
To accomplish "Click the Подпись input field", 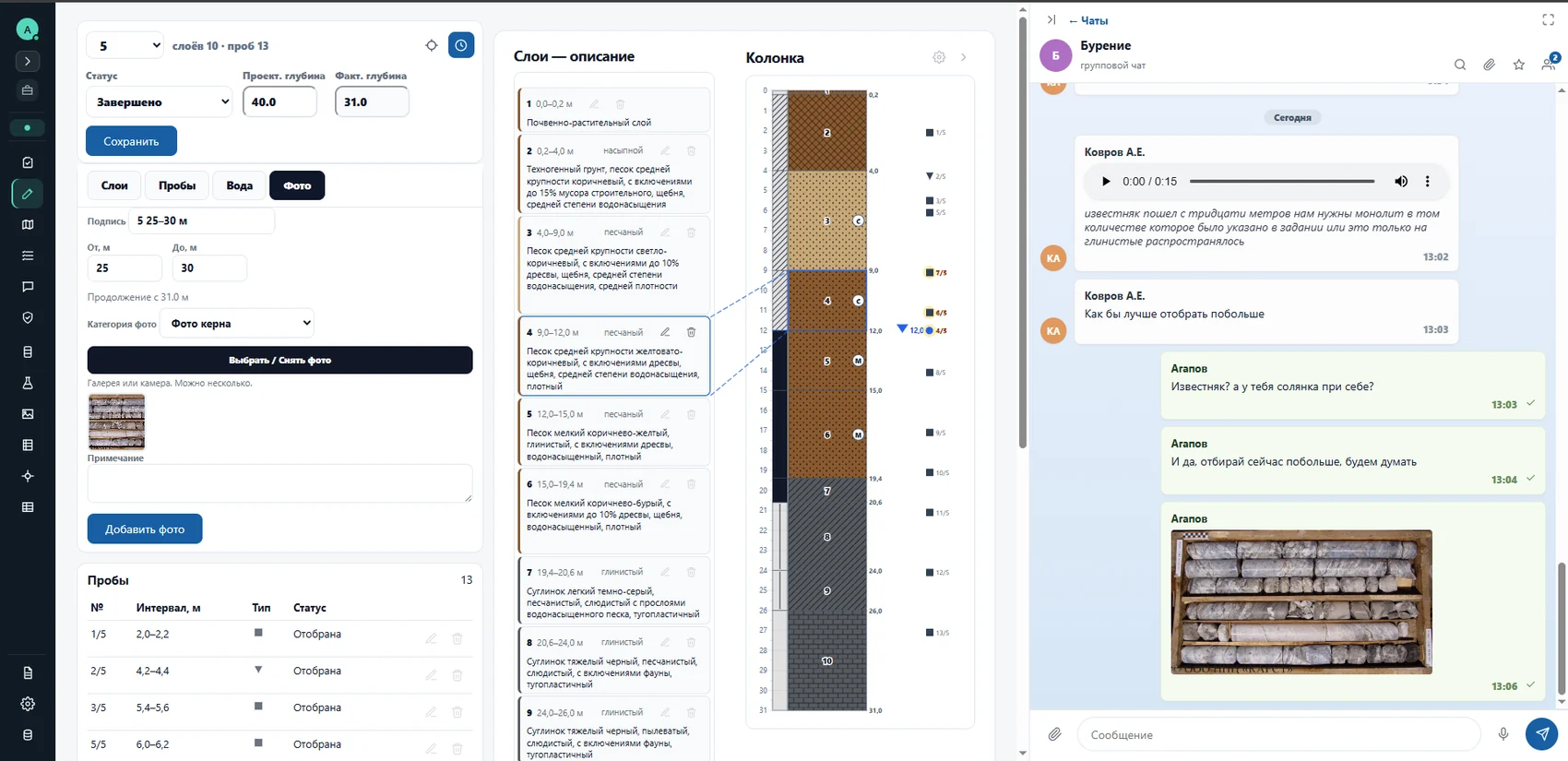I will 202,220.
